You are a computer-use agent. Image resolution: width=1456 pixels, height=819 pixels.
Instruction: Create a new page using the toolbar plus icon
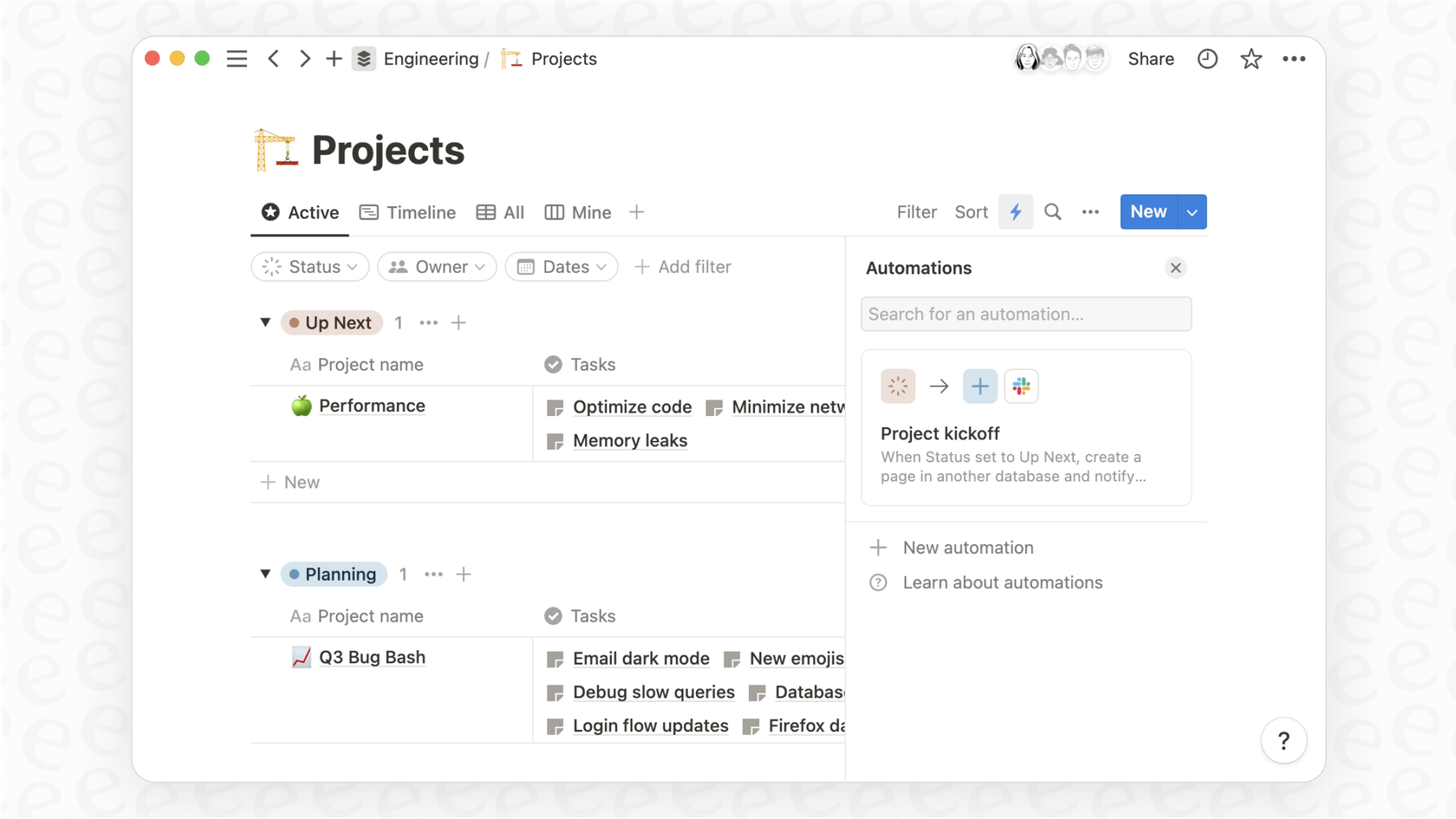tap(334, 58)
